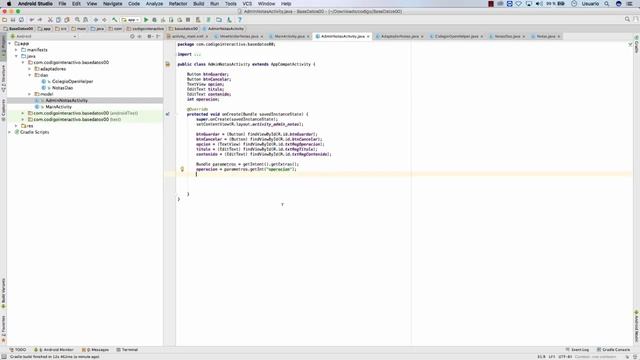Expand the res folder
640x360 pixels.
coord(16,126)
